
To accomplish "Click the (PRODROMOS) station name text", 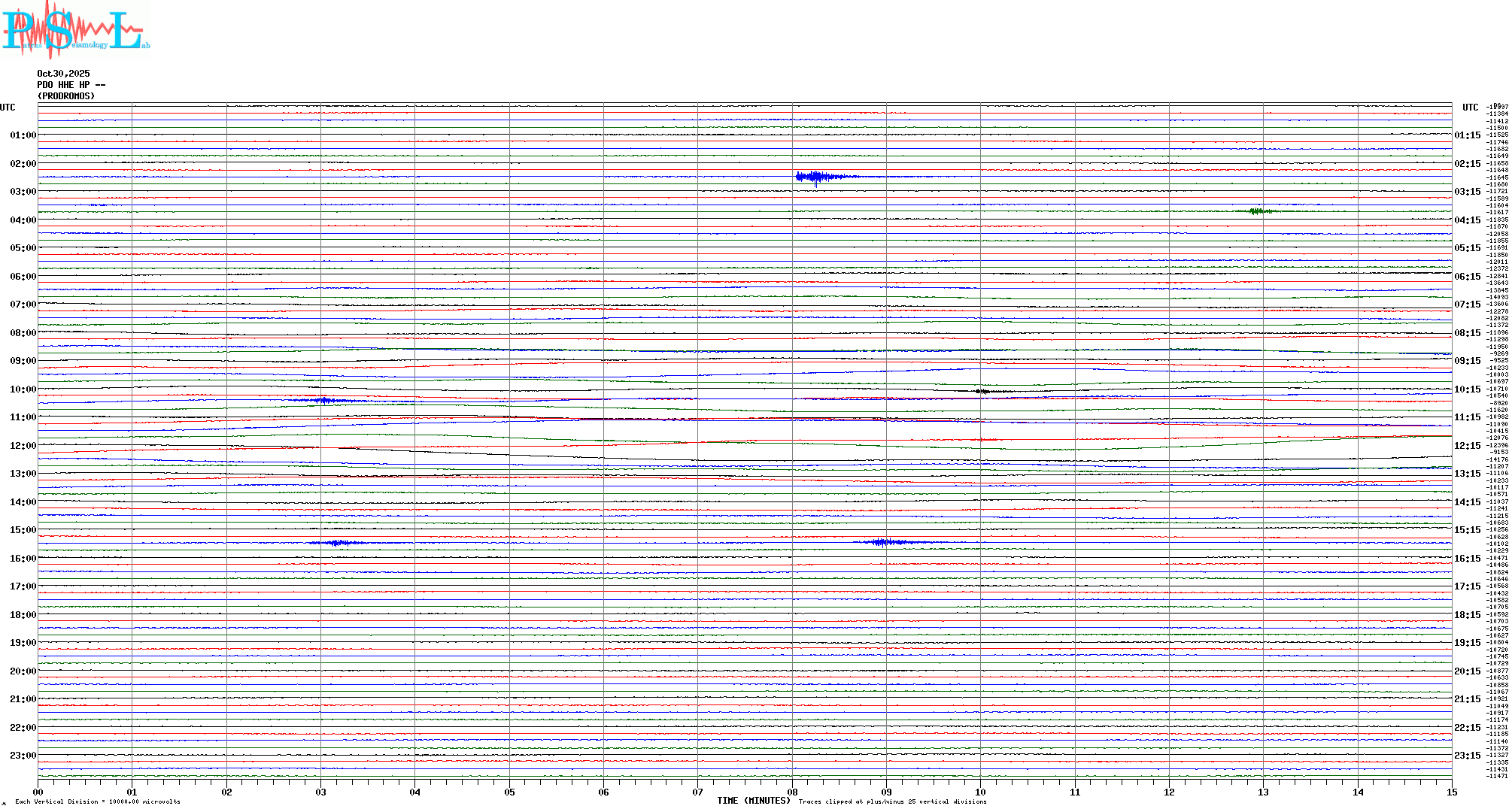I will (x=66, y=96).
